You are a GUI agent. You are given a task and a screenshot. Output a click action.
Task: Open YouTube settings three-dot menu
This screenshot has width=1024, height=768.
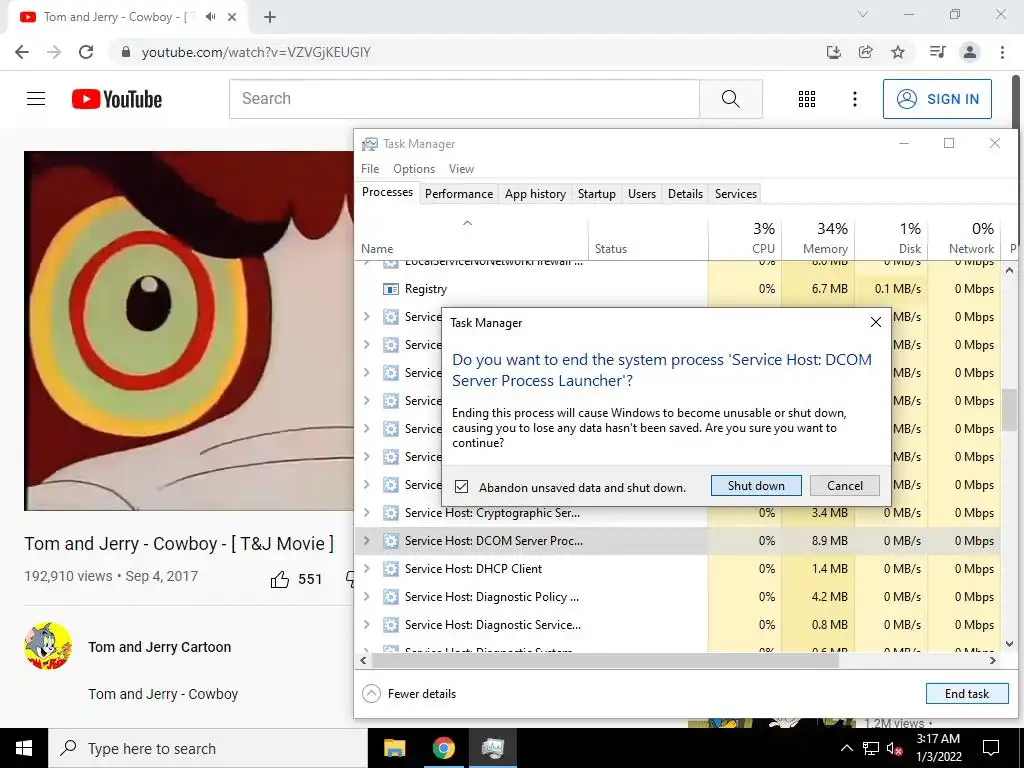854,99
